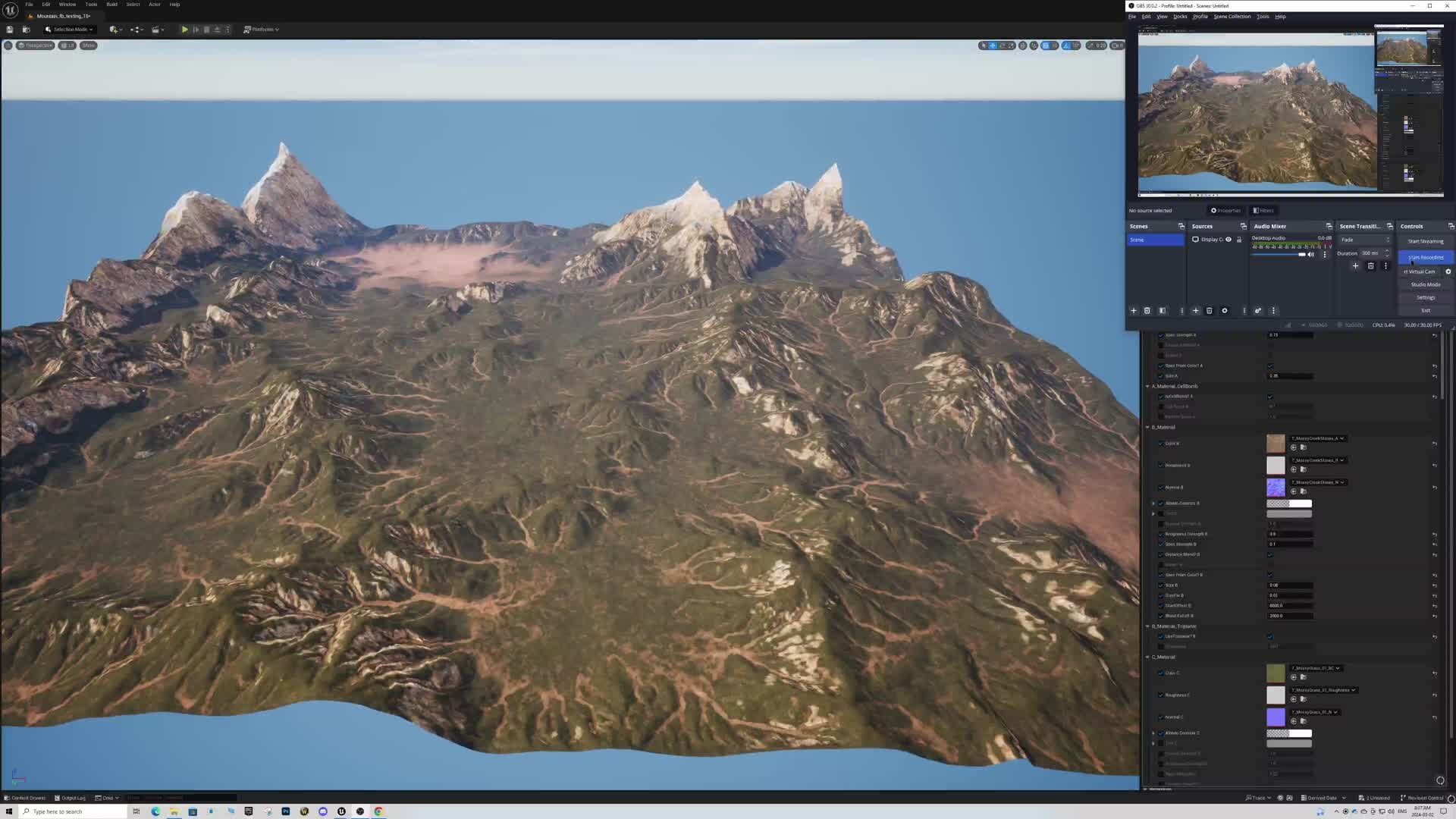Open the Cinematics clapperboard icon
Viewport: 1456px width, 819px height.
pyautogui.click(x=155, y=29)
